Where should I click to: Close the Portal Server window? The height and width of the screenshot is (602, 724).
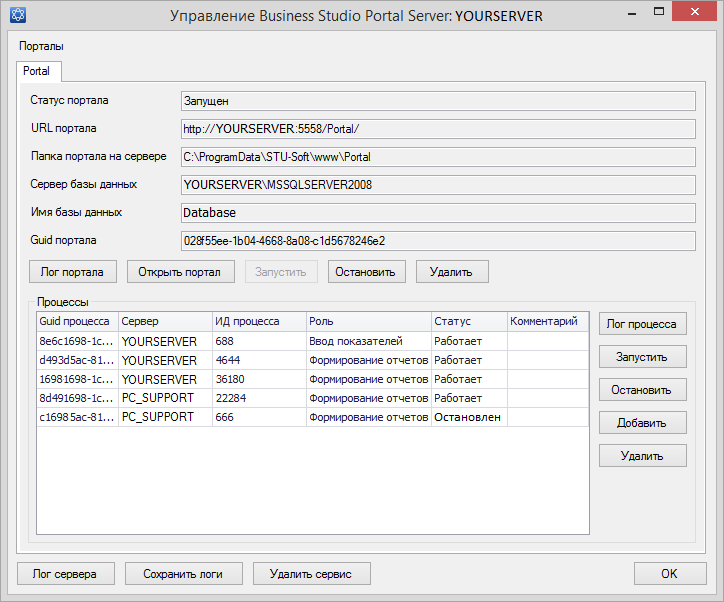tap(694, 12)
